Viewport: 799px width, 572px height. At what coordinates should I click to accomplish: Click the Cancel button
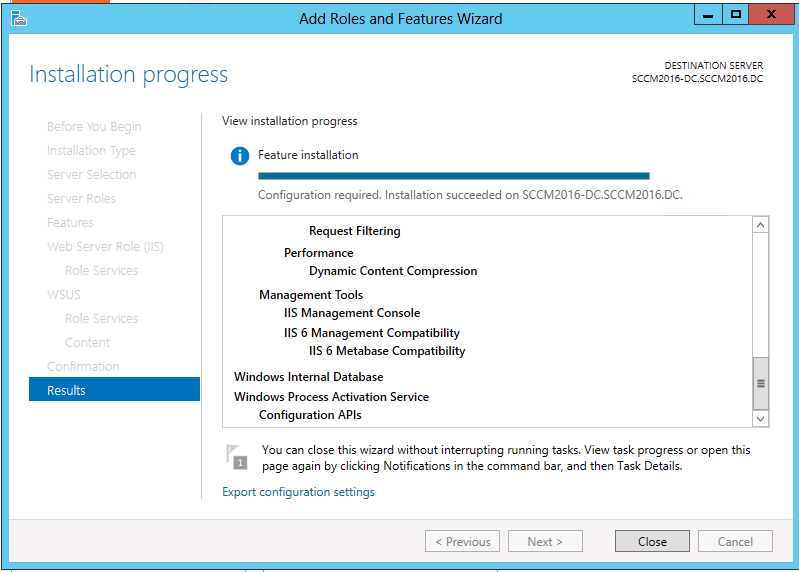[x=735, y=541]
